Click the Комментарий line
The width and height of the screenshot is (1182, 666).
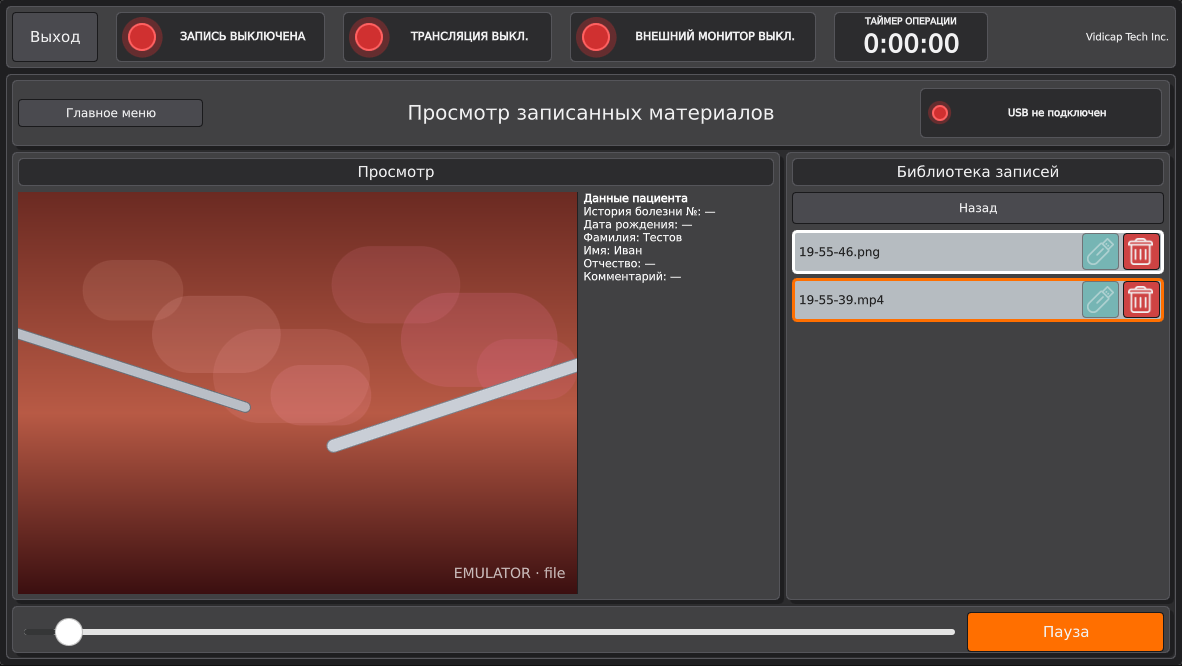[x=632, y=277]
